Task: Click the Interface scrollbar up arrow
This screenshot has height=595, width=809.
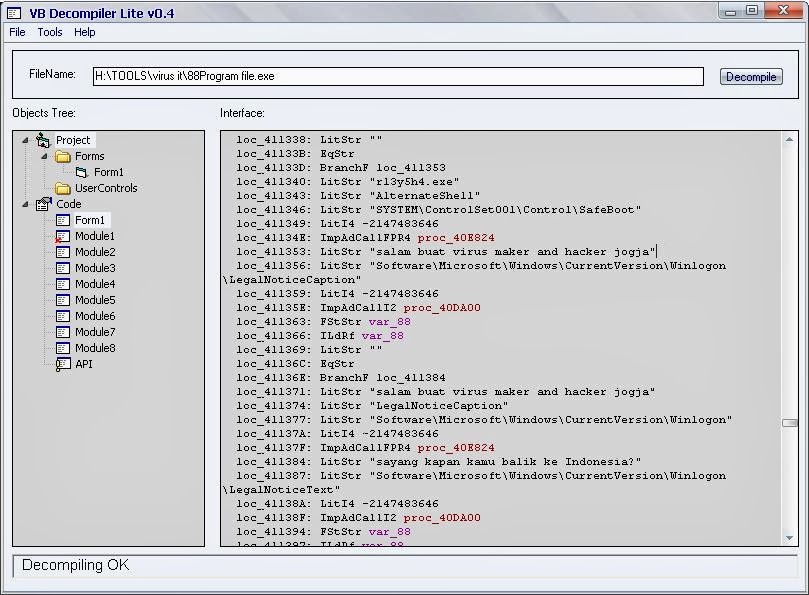Action: coord(789,139)
